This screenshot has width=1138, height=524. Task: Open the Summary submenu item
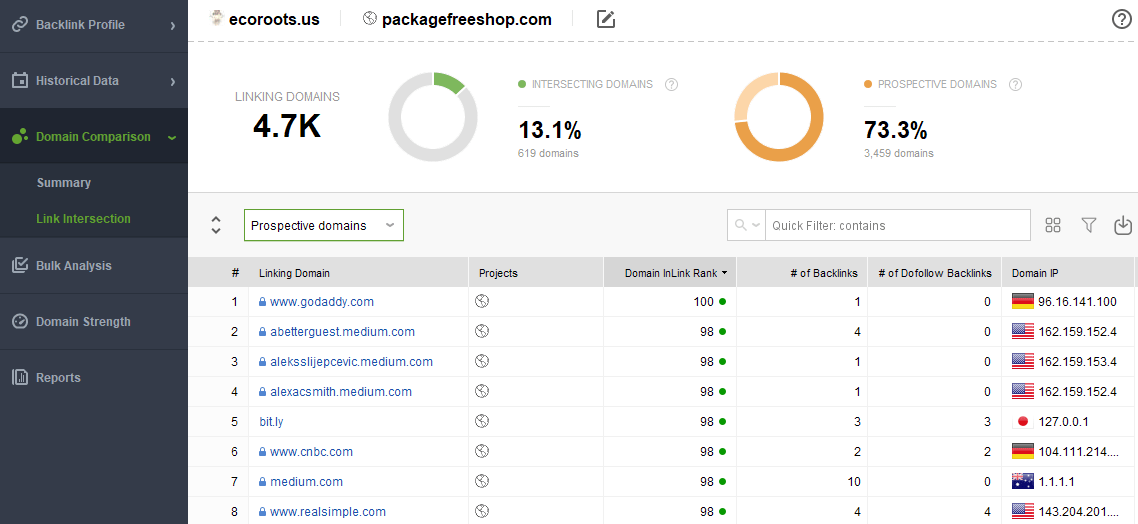click(x=64, y=183)
